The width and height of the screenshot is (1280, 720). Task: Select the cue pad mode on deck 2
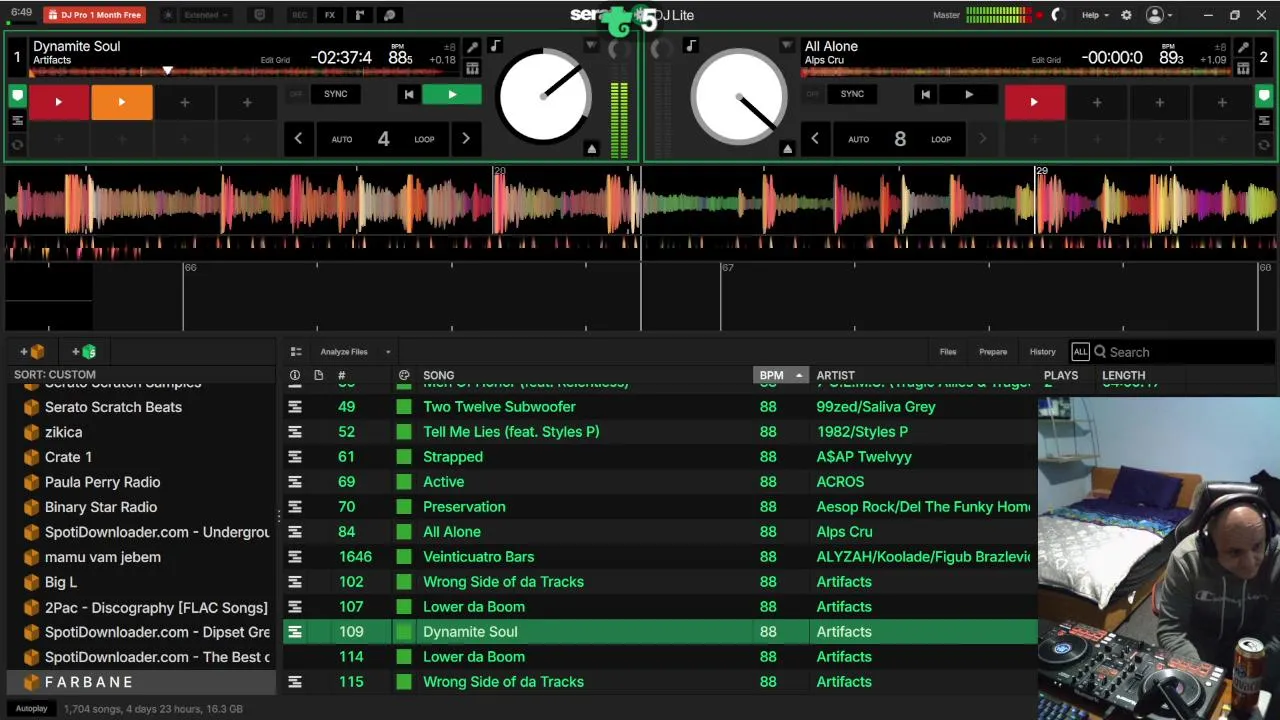click(1265, 97)
